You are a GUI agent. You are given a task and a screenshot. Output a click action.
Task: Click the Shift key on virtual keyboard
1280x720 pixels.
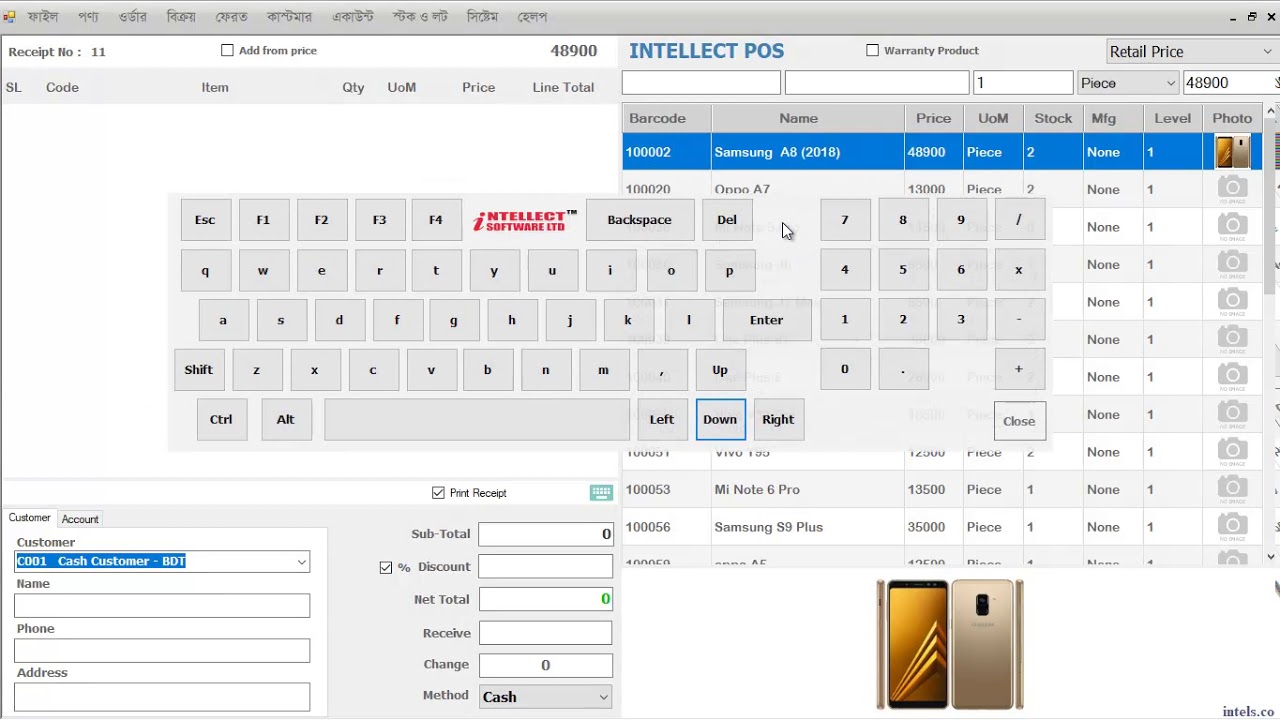(x=198, y=370)
